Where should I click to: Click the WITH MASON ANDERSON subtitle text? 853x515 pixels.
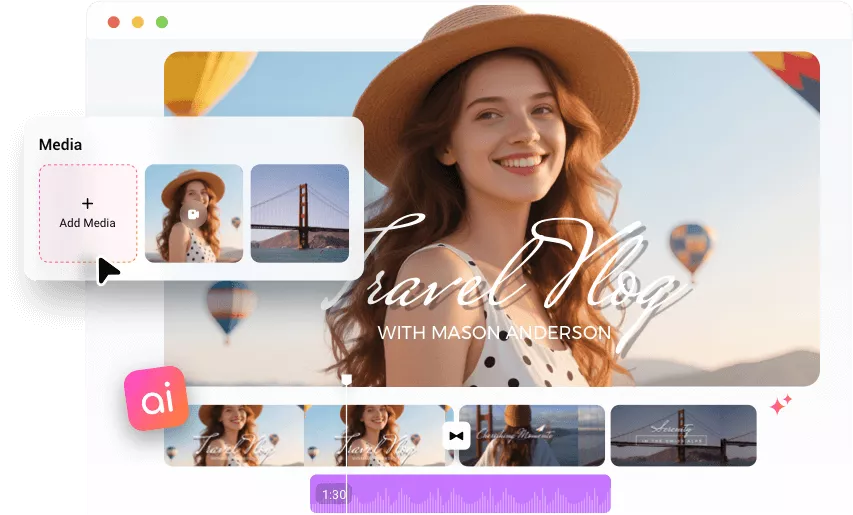point(495,332)
